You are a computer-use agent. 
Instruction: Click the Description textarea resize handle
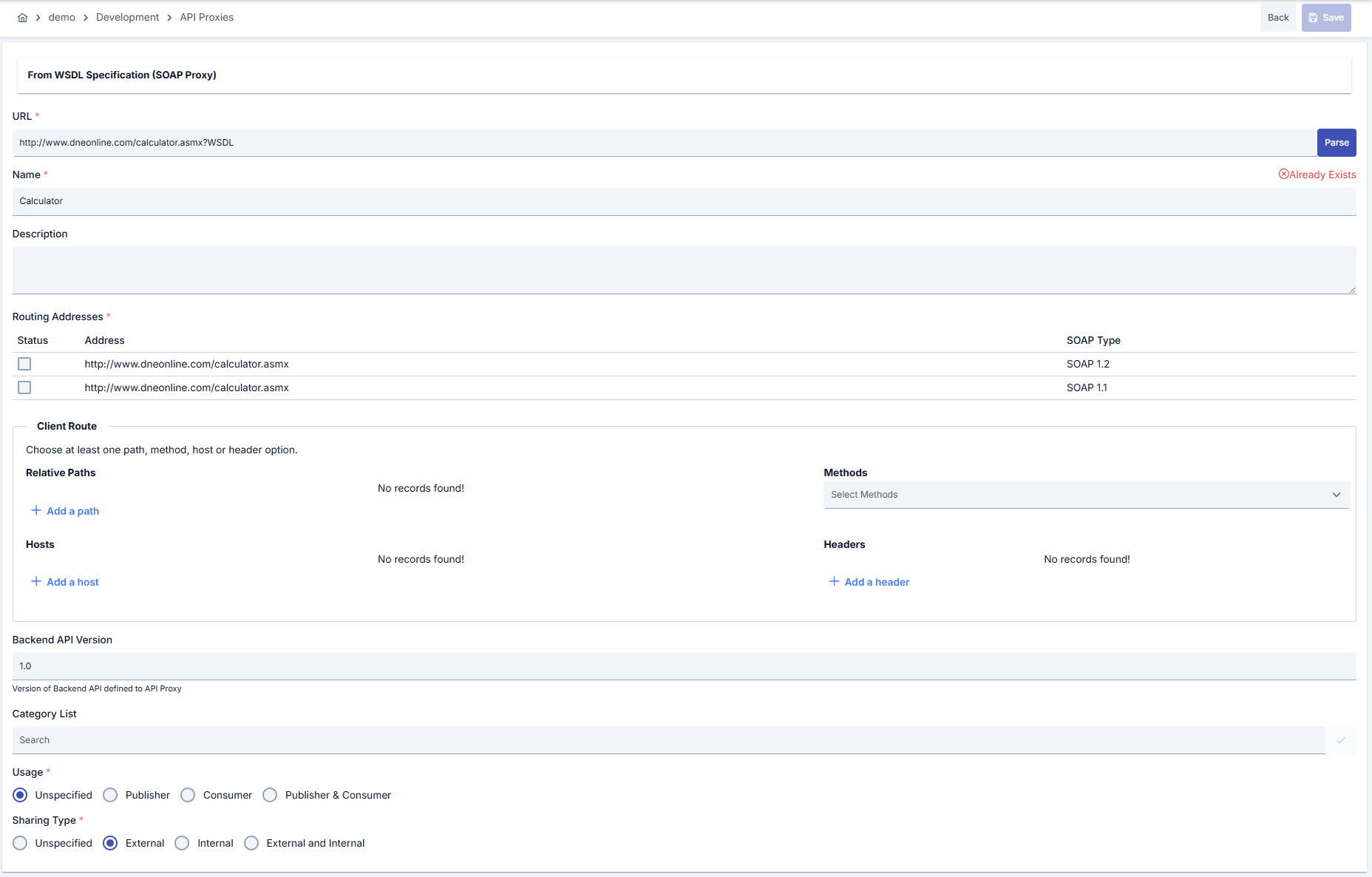pos(1352,290)
